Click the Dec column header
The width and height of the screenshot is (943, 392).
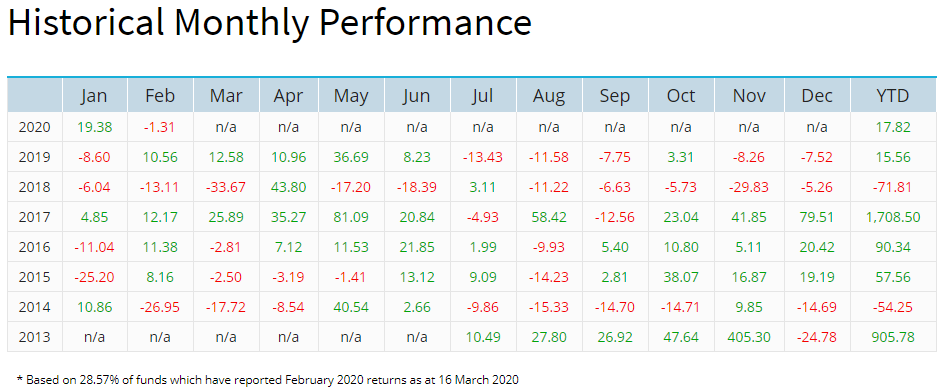pos(817,96)
